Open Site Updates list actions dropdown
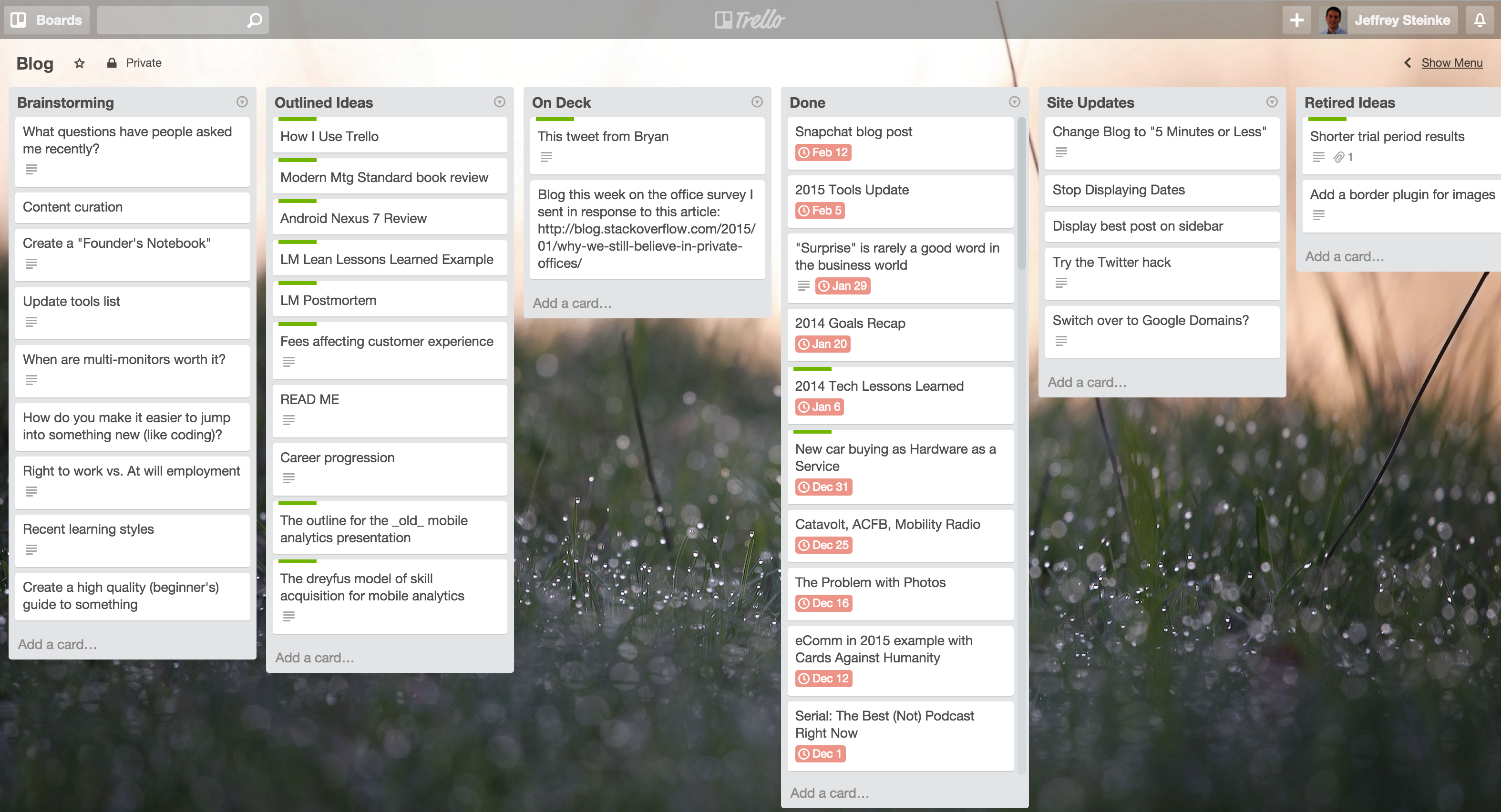Viewport: 1501px width, 812px height. (1272, 102)
